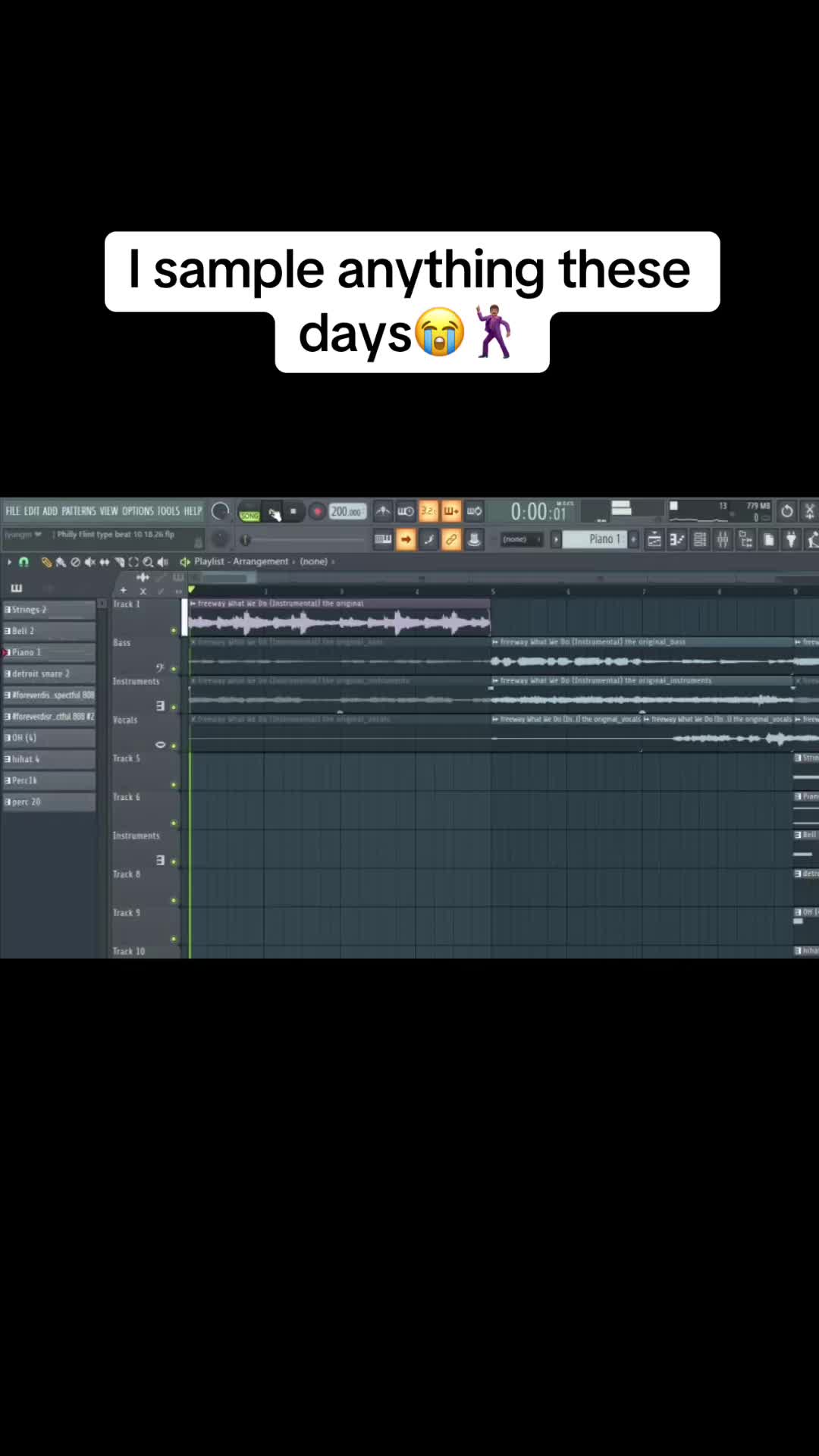Mute the Vocals track green dot

point(174,746)
